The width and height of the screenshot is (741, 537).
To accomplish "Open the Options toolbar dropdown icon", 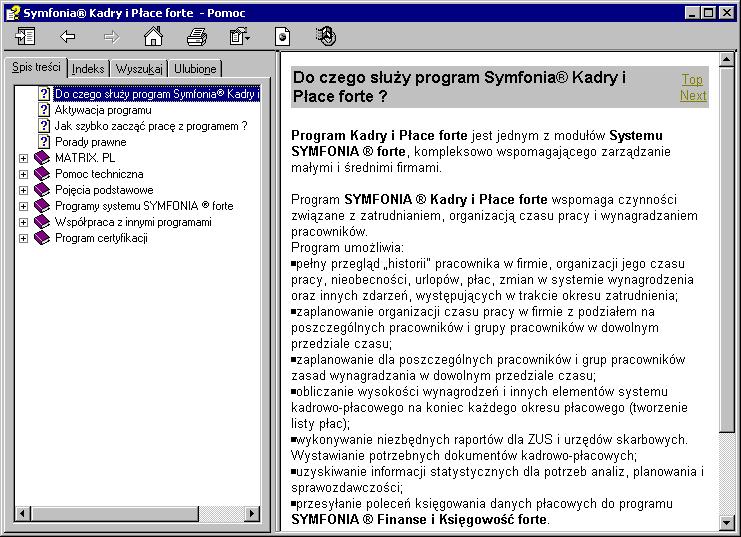I will (240, 36).
